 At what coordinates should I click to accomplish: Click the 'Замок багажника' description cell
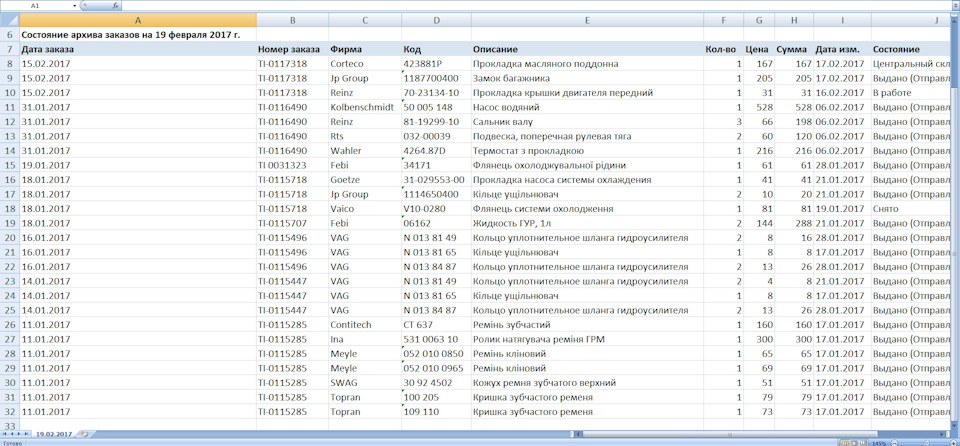point(587,78)
